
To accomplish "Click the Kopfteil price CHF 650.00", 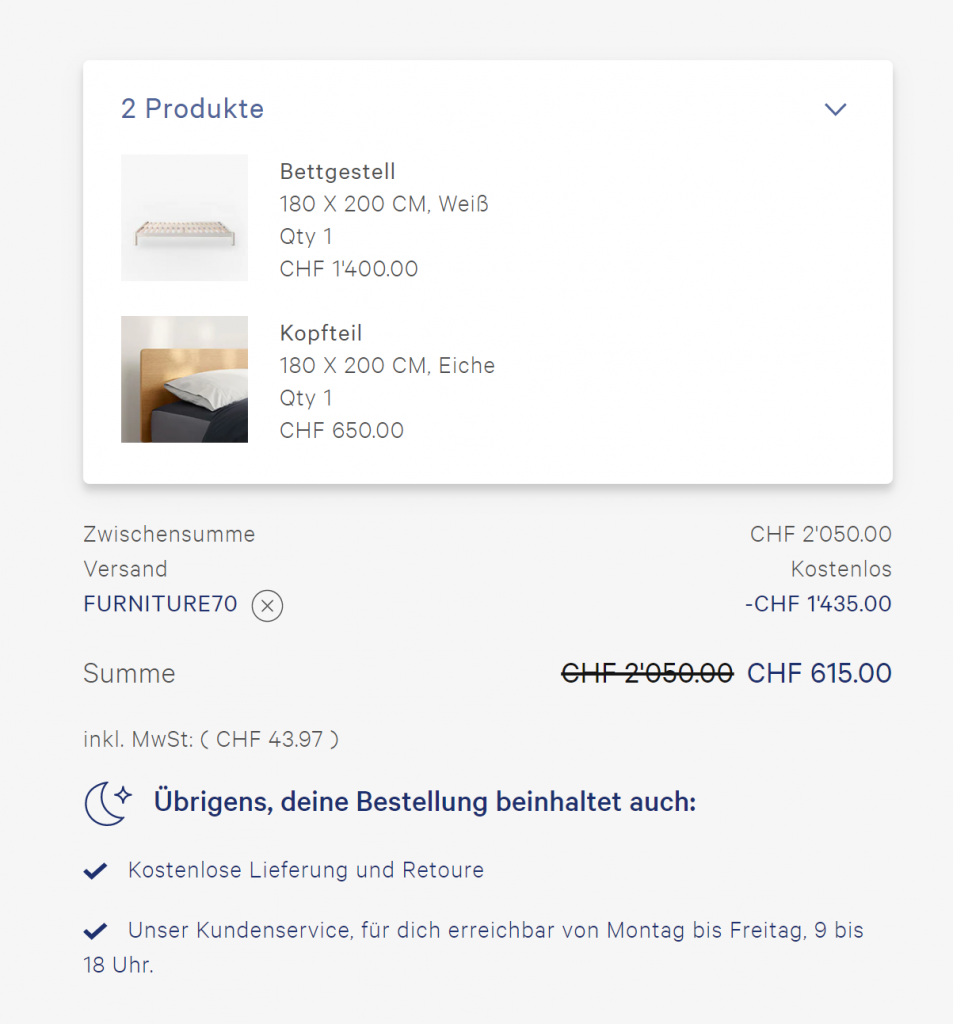I will tap(342, 431).
